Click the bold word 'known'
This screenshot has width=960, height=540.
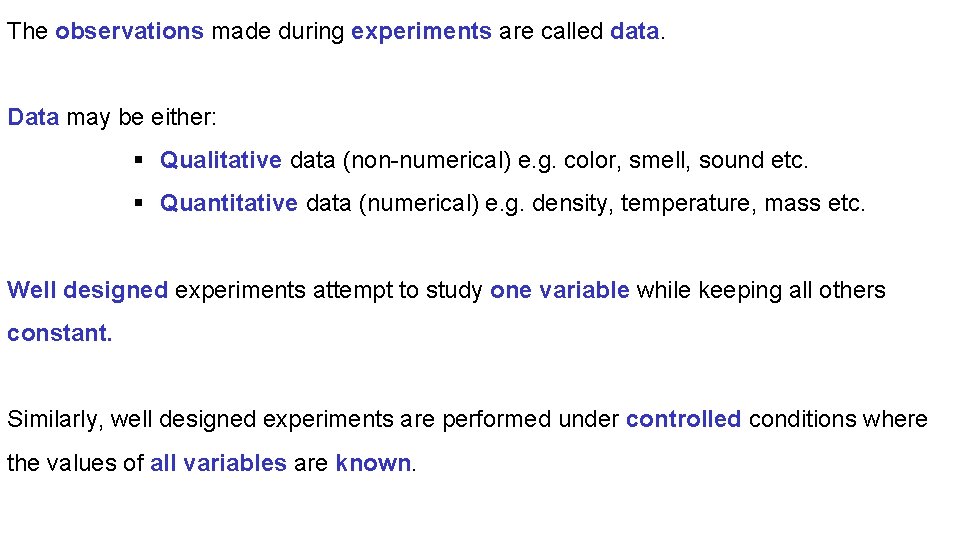click(373, 462)
